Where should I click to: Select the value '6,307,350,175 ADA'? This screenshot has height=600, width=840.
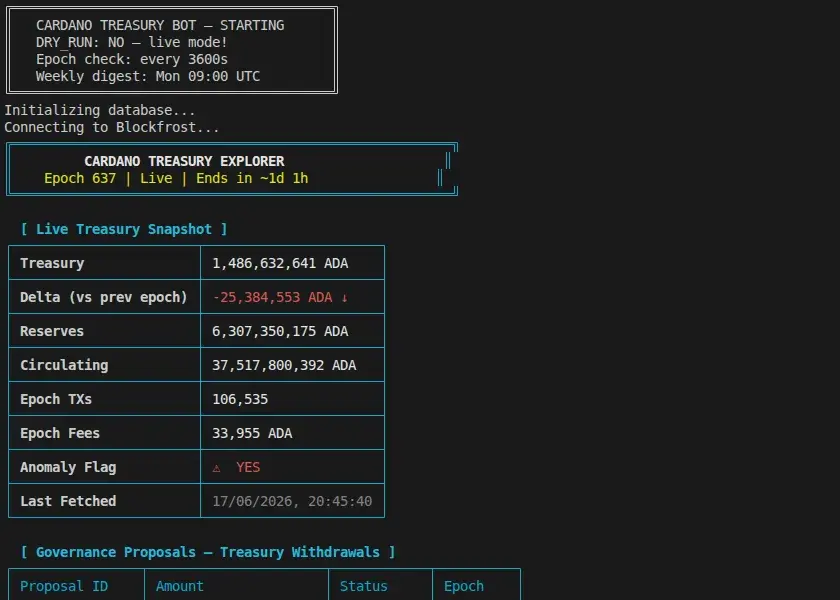tap(280, 331)
